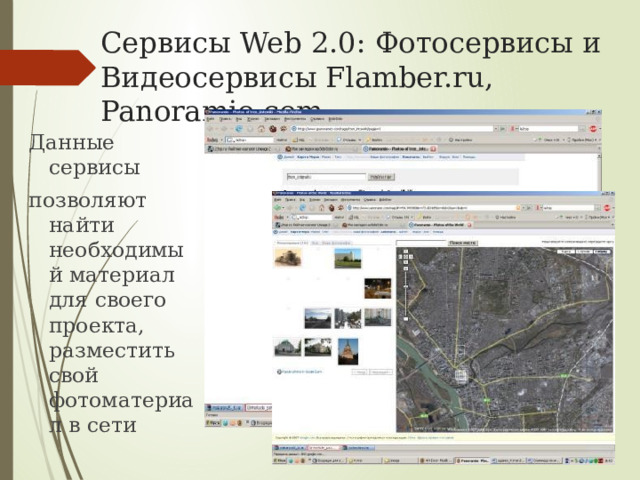
Task: Click Home icon in front browser toolbar
Action: click(x=322, y=208)
